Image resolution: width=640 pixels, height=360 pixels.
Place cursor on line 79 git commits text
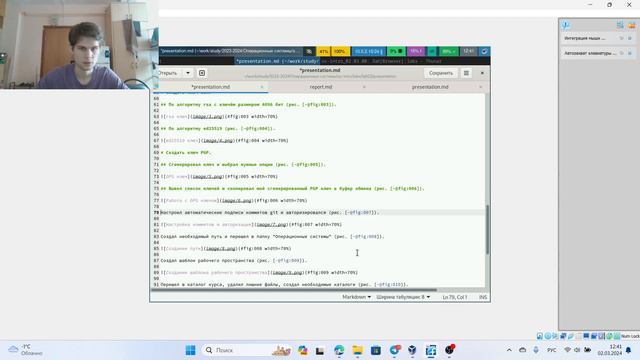pos(269,212)
